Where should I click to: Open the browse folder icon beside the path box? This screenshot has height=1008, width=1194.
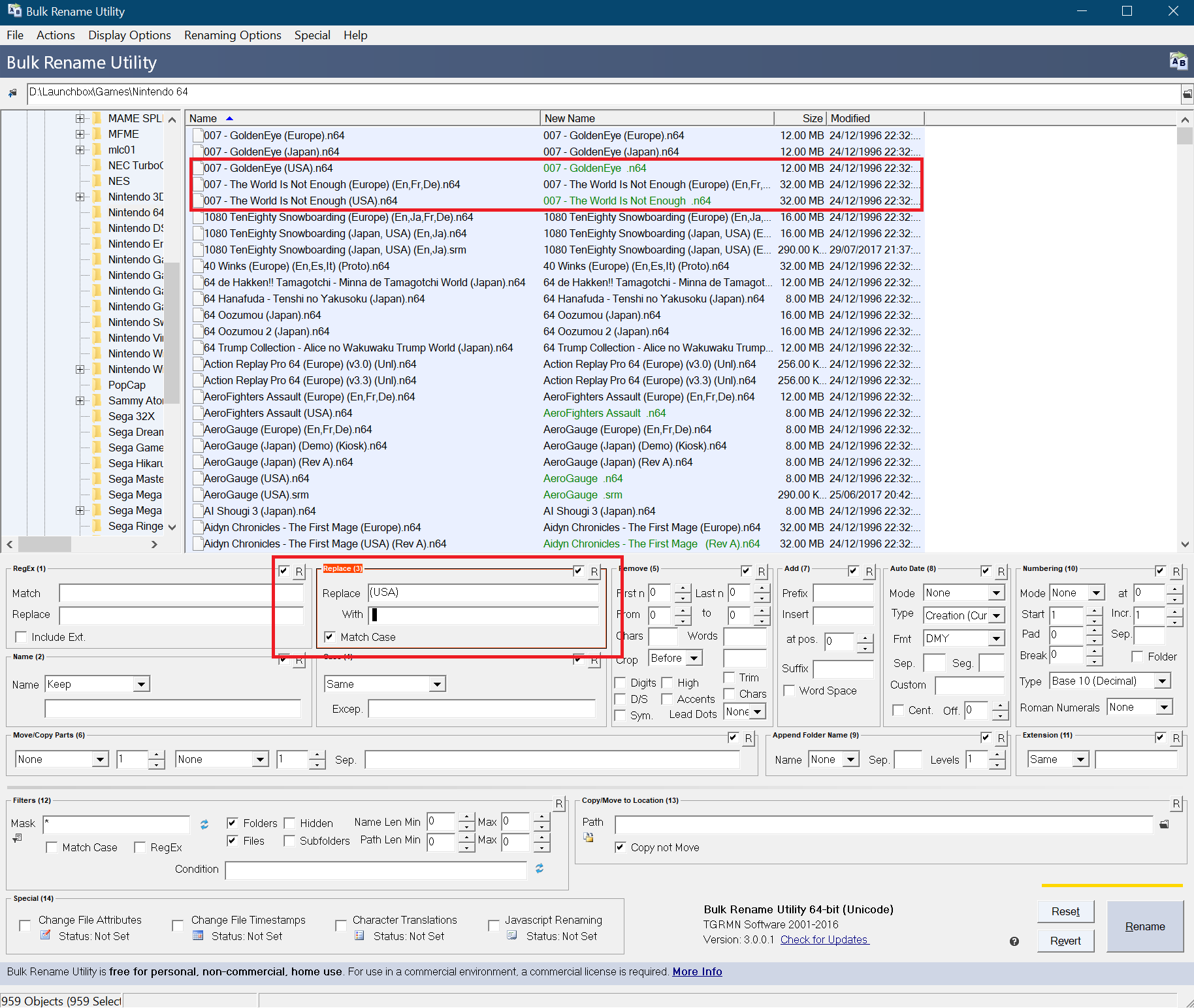1187,94
